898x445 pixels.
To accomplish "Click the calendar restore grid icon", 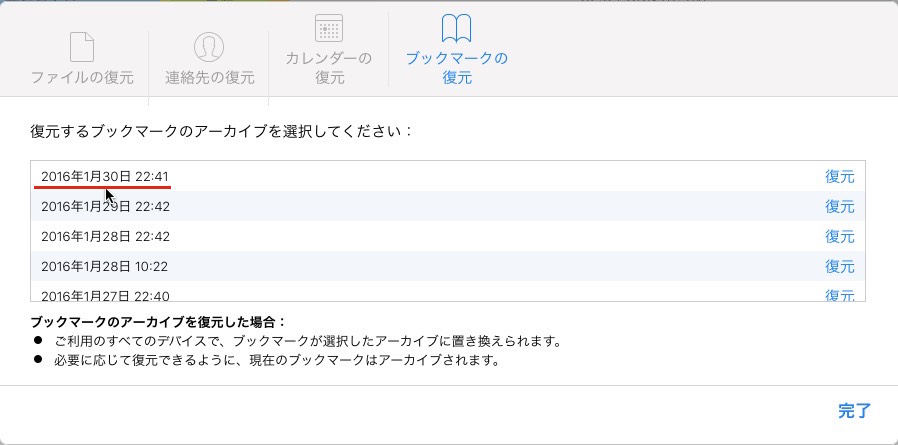I will pyautogui.click(x=329, y=28).
